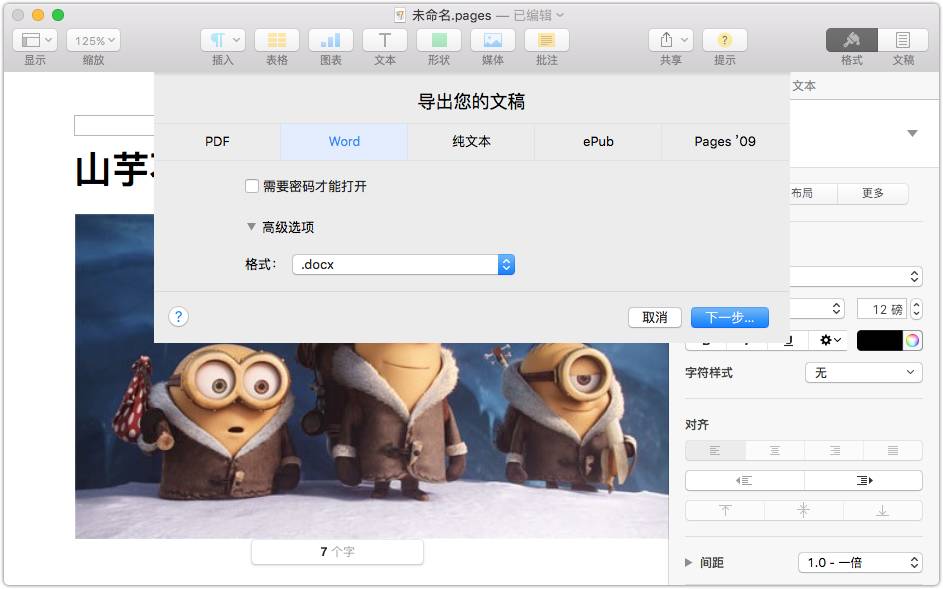
Task: Click the Shape (形状) toolbar icon
Action: click(439, 40)
